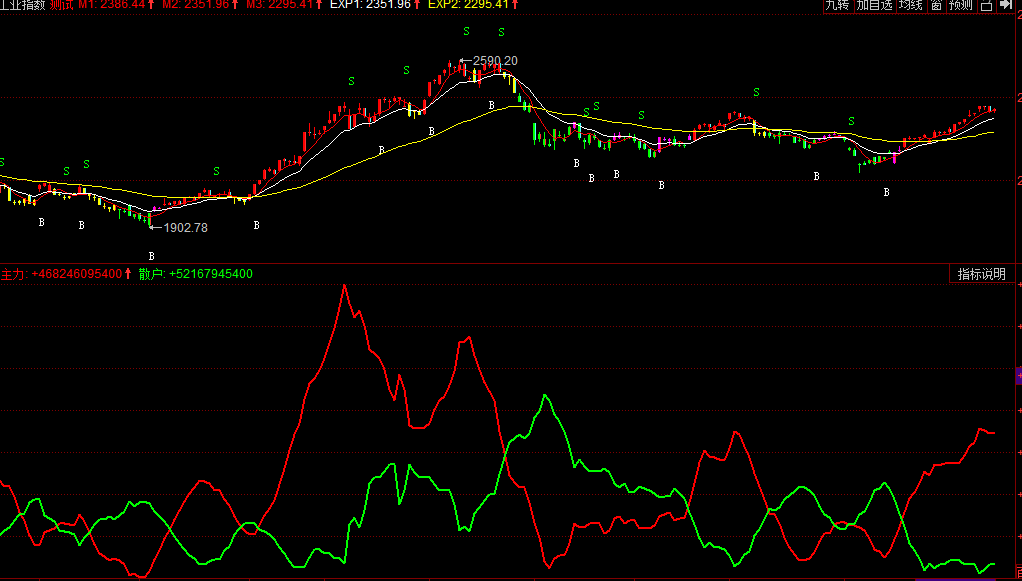Screen dimensions: 1022x581
Task: Click the restore window square icon
Action: (x=987, y=5)
